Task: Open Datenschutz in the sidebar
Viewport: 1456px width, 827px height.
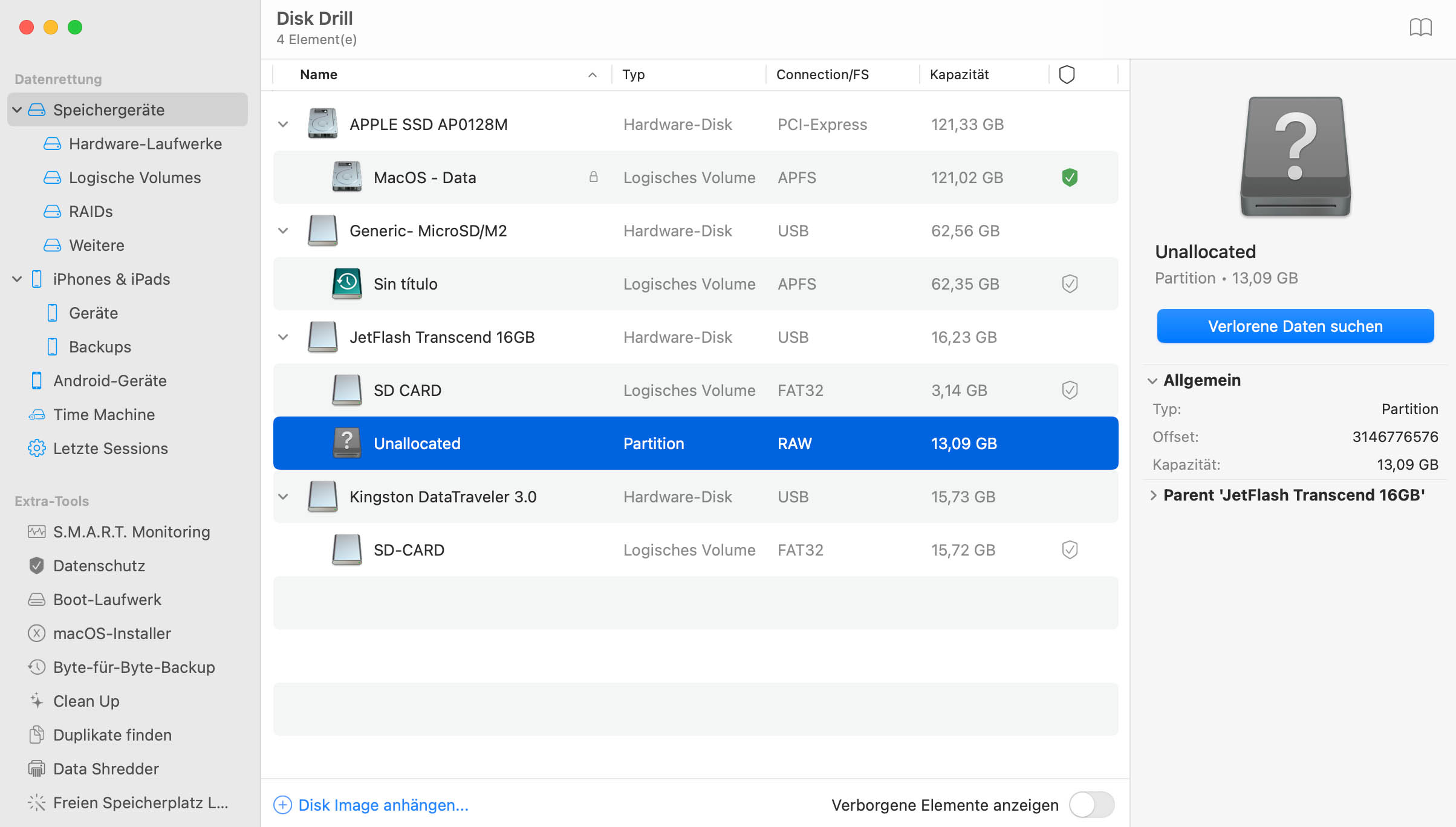Action: click(x=87, y=566)
